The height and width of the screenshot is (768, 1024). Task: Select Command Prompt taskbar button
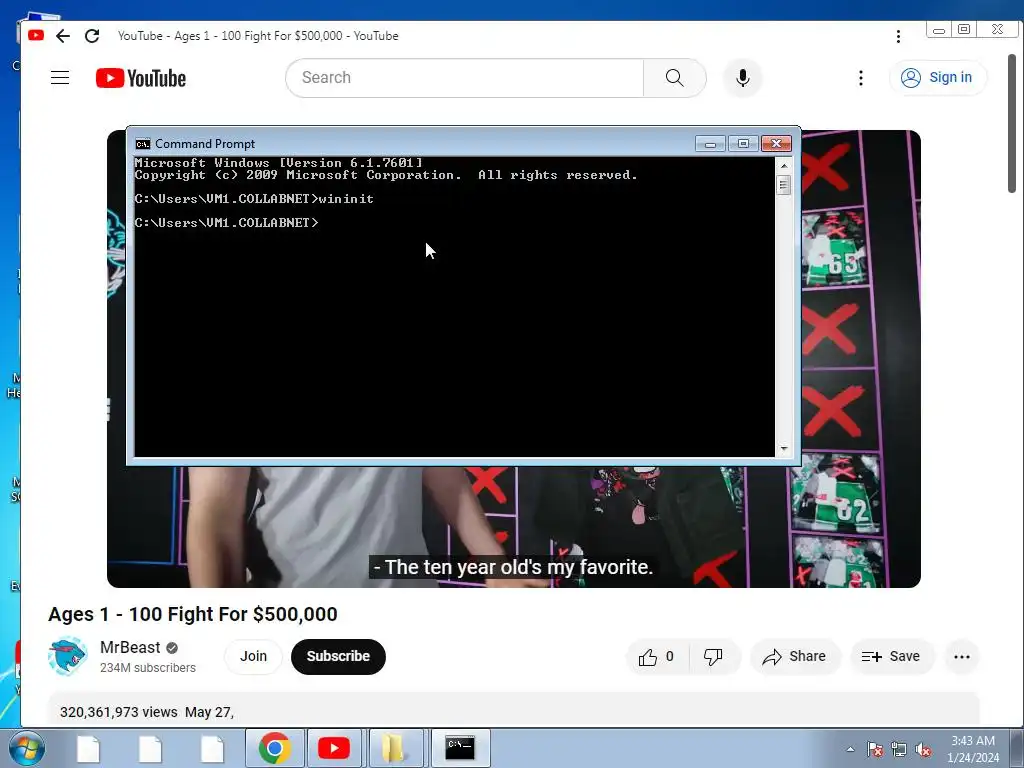click(460, 748)
